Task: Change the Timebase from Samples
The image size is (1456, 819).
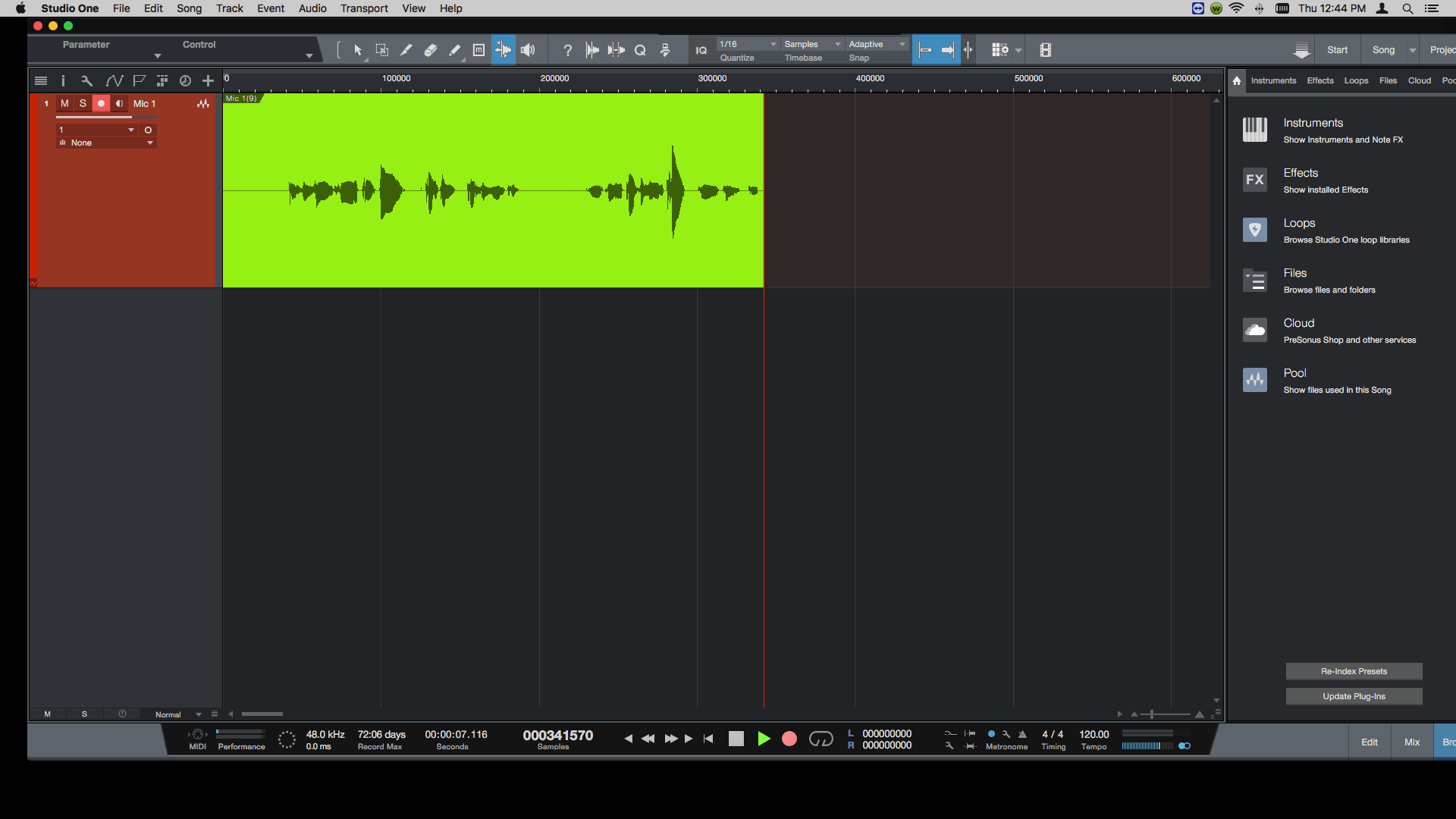Action: (811, 44)
